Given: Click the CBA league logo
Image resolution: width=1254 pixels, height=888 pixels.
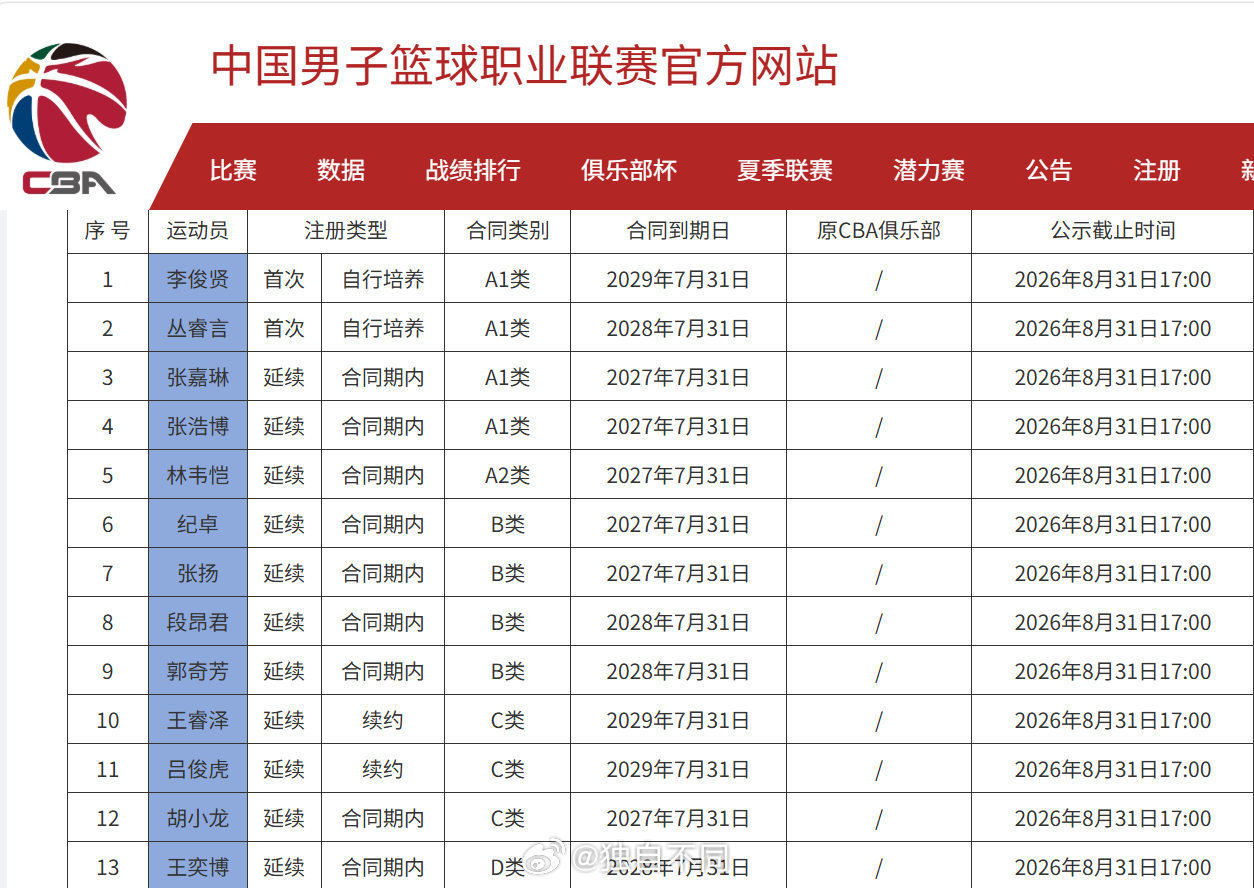Looking at the screenshot, I should pos(67,118).
